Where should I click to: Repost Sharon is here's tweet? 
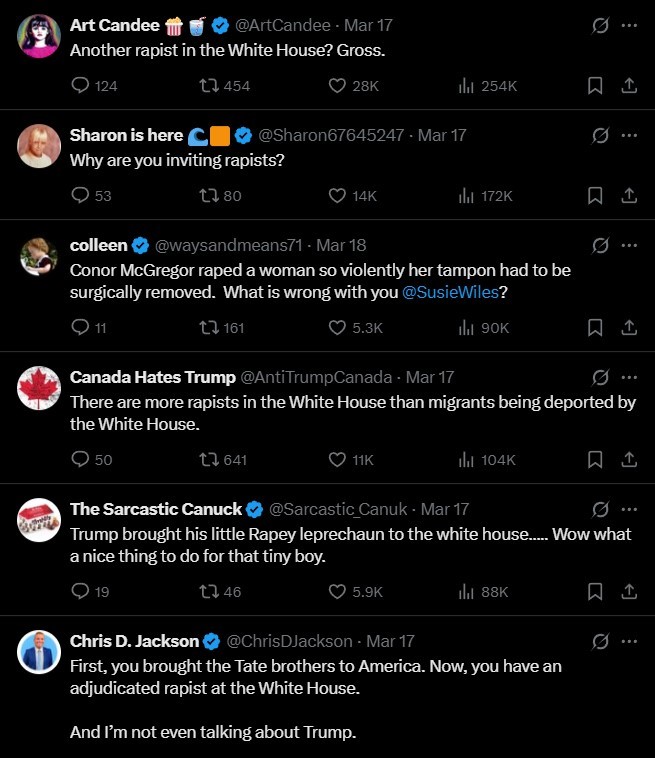210,196
